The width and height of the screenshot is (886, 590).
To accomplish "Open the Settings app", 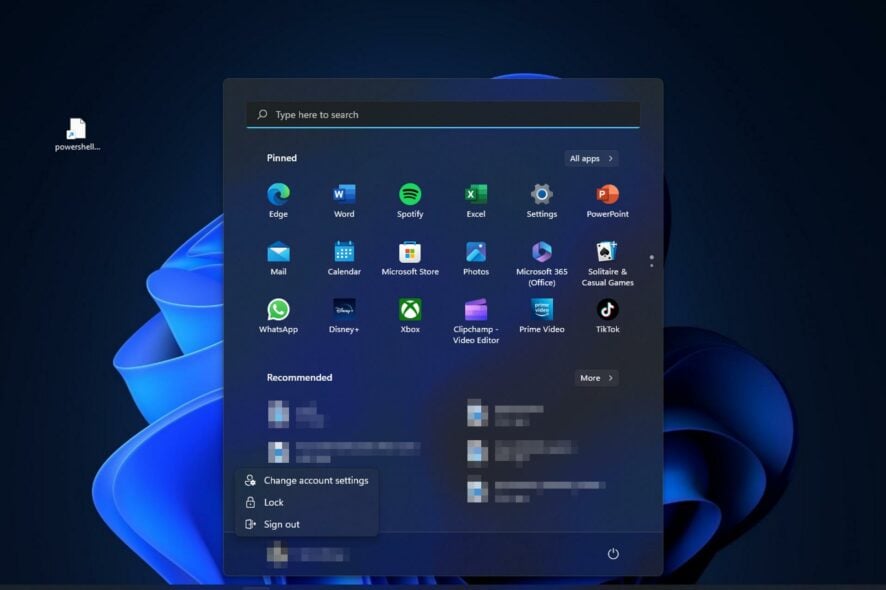I will coord(541,201).
